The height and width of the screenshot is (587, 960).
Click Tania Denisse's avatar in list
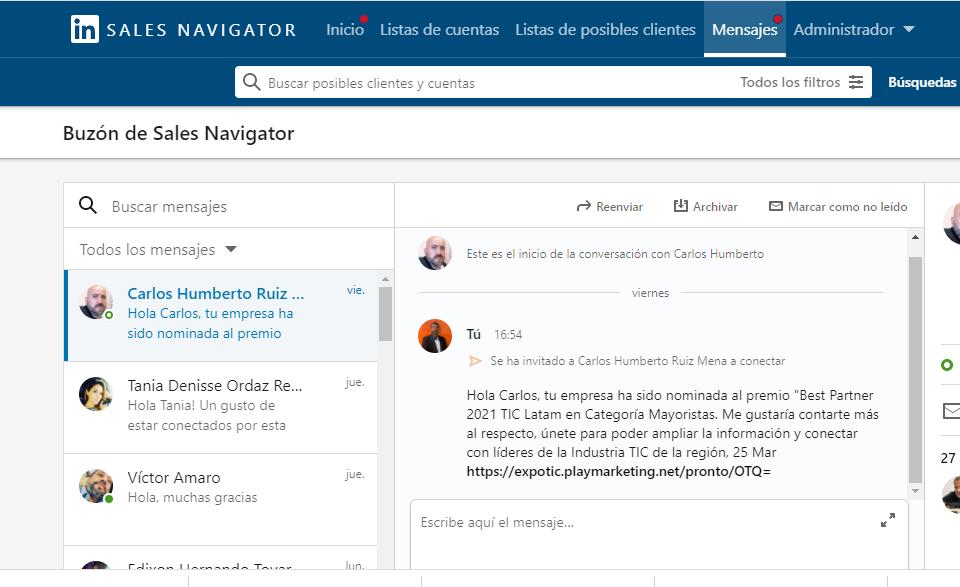tap(96, 394)
